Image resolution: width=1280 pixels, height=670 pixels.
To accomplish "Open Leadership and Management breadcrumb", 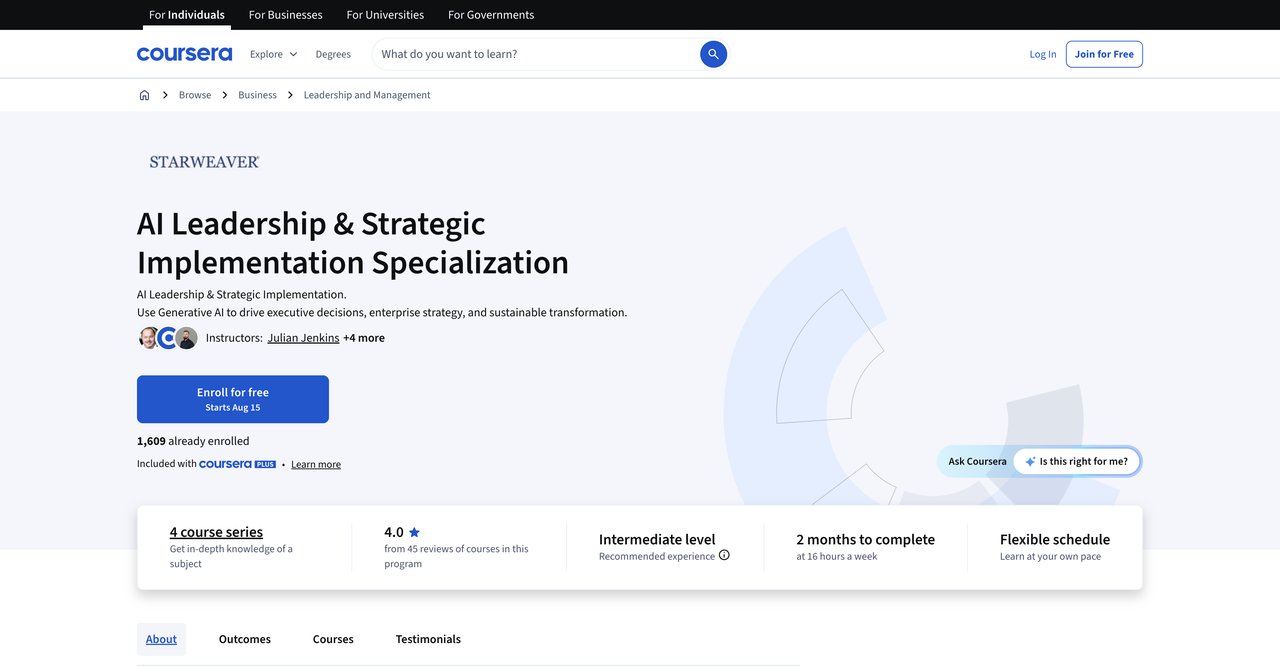I will 367,95.
